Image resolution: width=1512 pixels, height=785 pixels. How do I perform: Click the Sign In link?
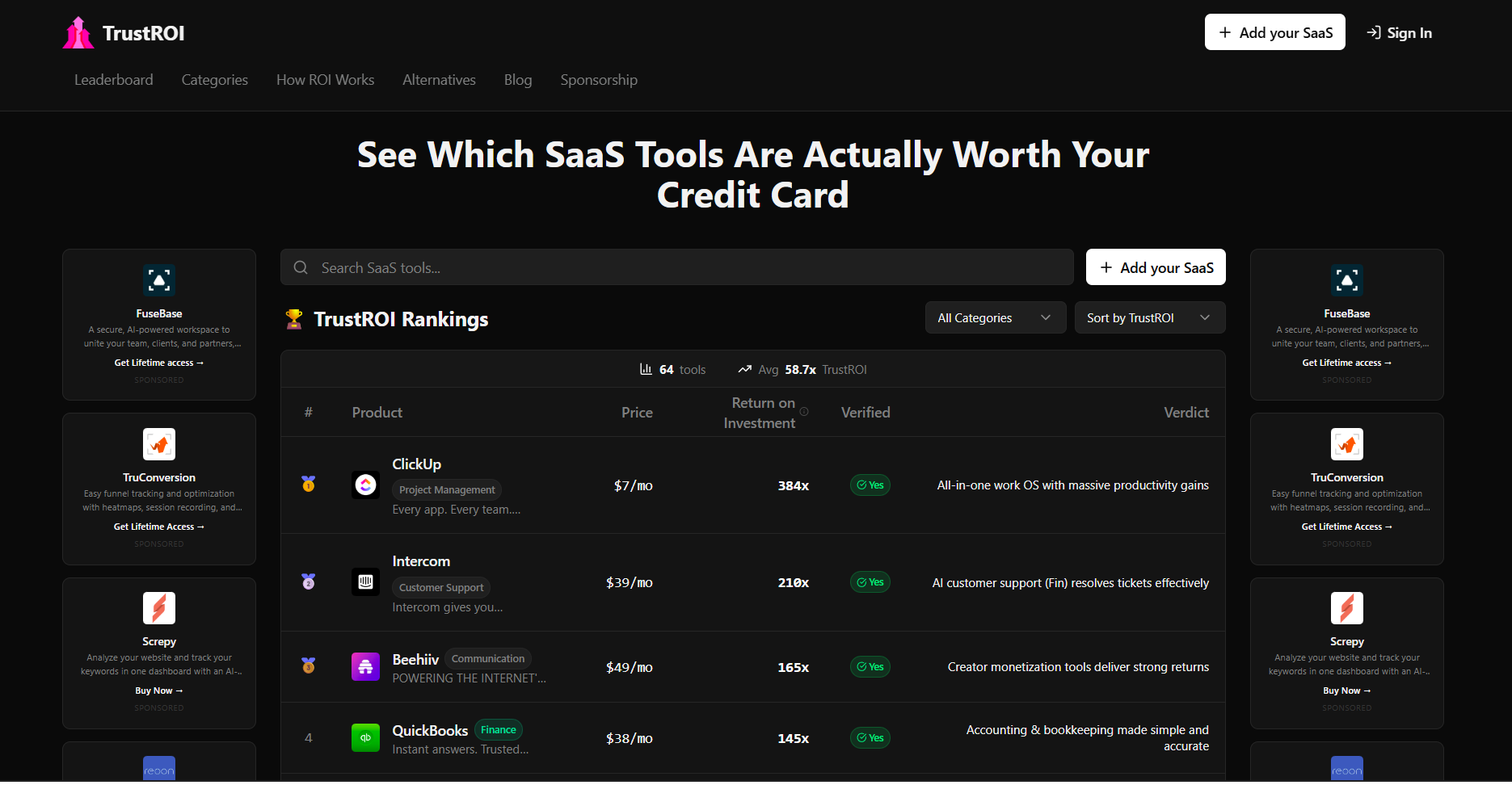click(x=1400, y=33)
